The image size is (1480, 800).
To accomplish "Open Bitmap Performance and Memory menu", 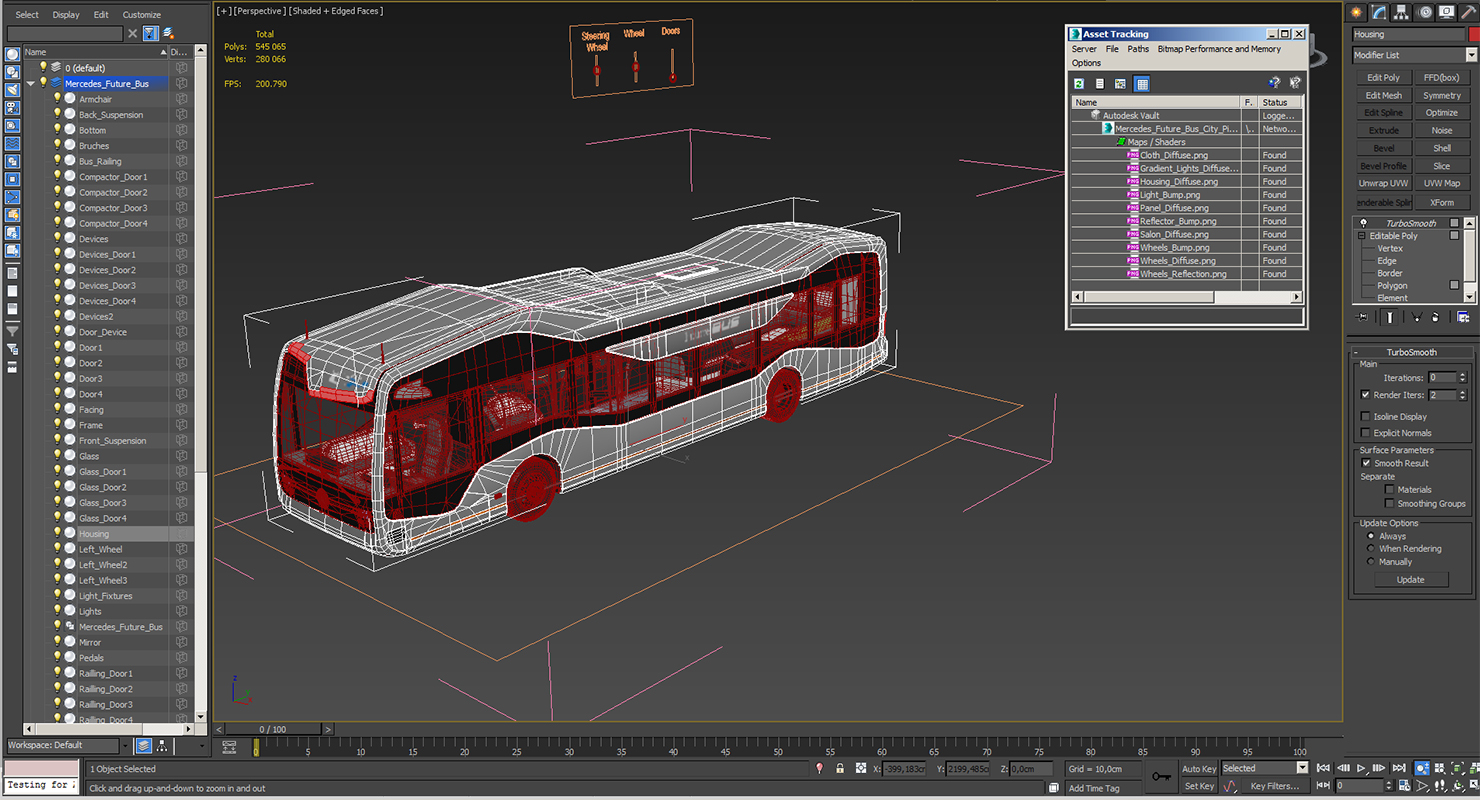I will [1219, 49].
